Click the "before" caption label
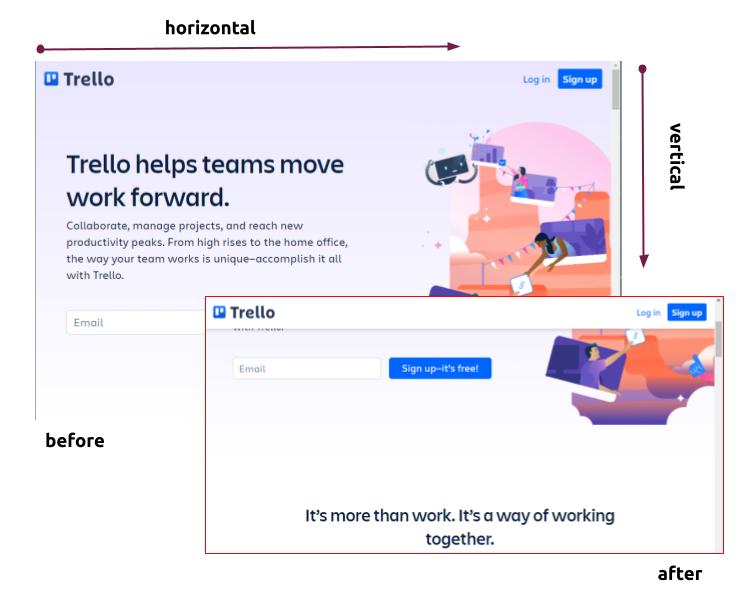Viewport: 738px width, 594px height. (x=75, y=440)
